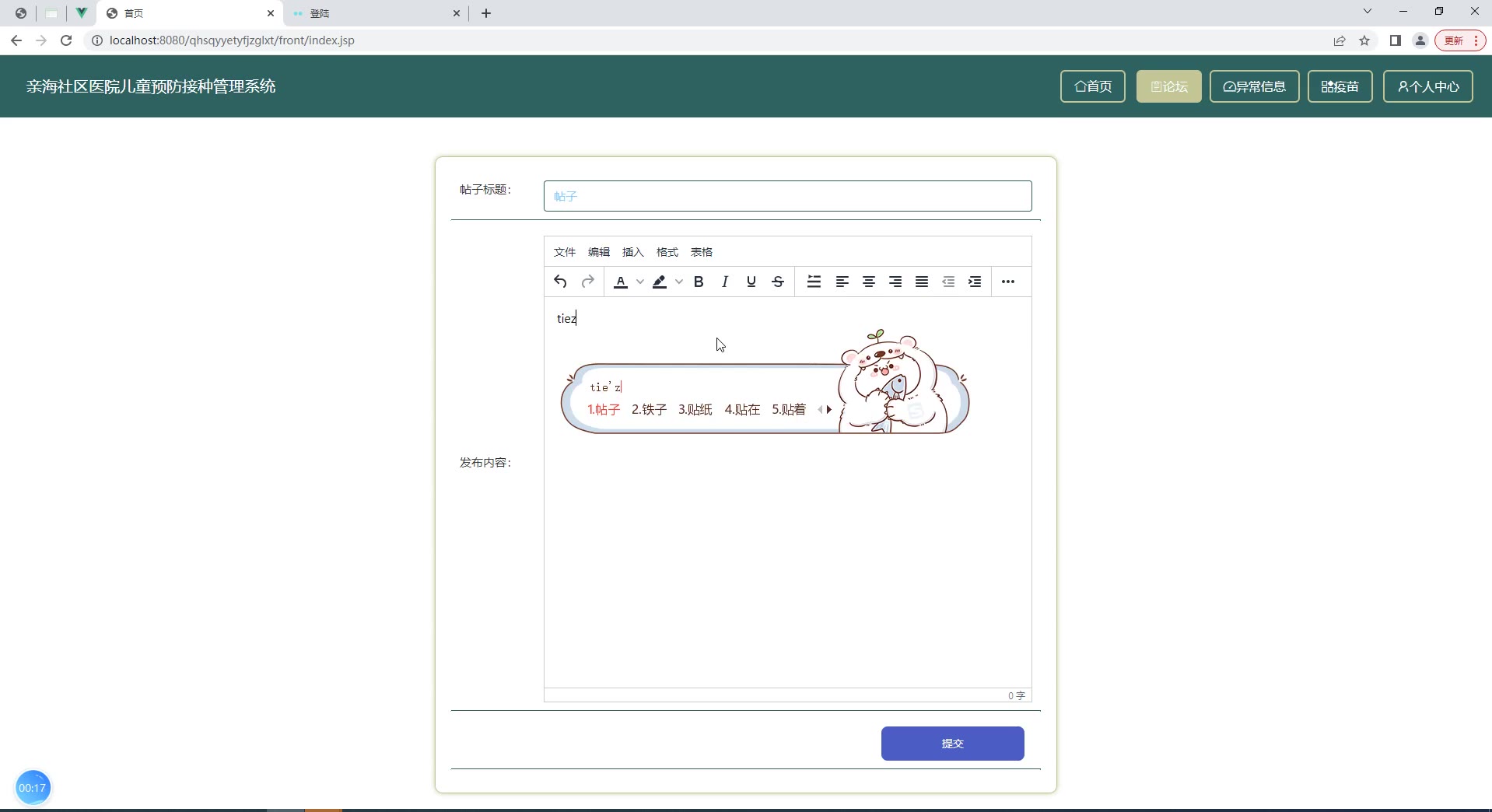The height and width of the screenshot is (812, 1492).
Task: Center-align the text
Action: (869, 282)
